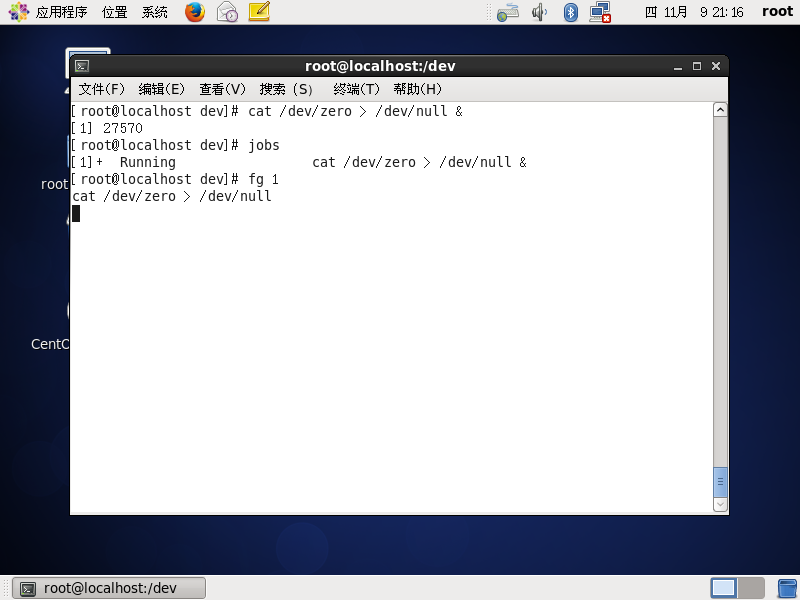Click the network connection status icon
This screenshot has width=800, height=600.
600,12
